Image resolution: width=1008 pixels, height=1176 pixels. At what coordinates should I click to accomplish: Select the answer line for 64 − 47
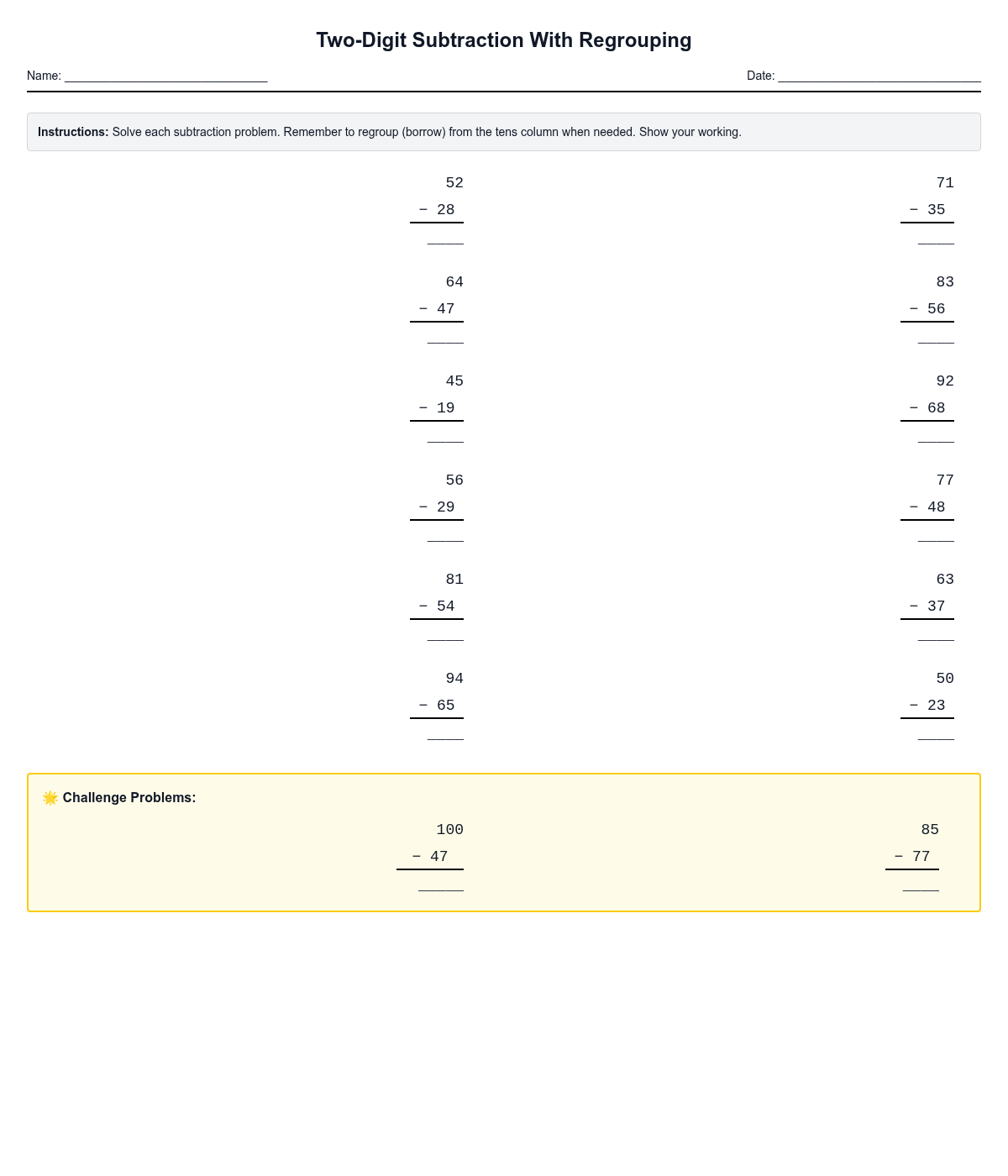coord(445,336)
